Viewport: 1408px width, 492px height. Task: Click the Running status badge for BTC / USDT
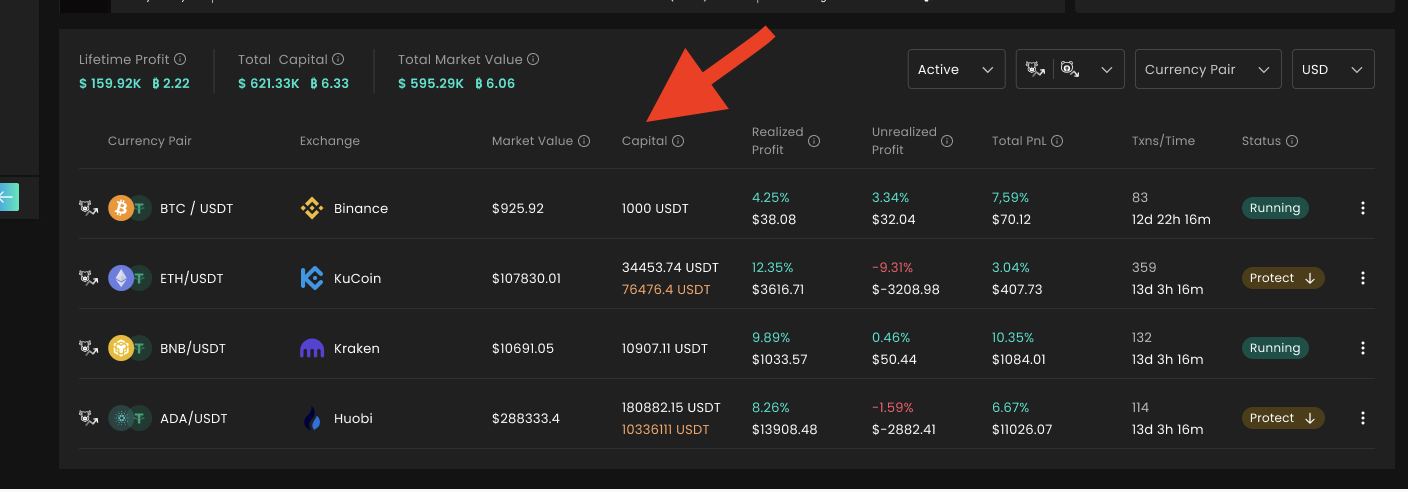(x=1274, y=209)
